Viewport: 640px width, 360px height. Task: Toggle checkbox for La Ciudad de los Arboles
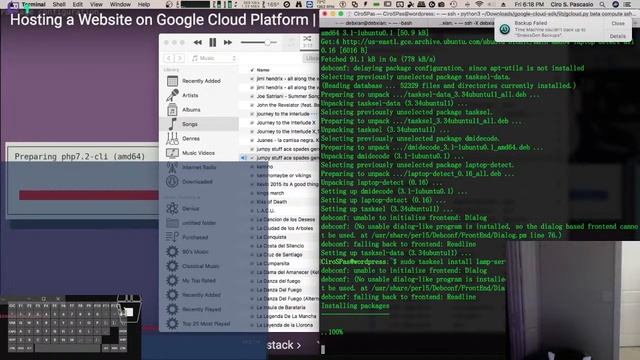[252, 229]
